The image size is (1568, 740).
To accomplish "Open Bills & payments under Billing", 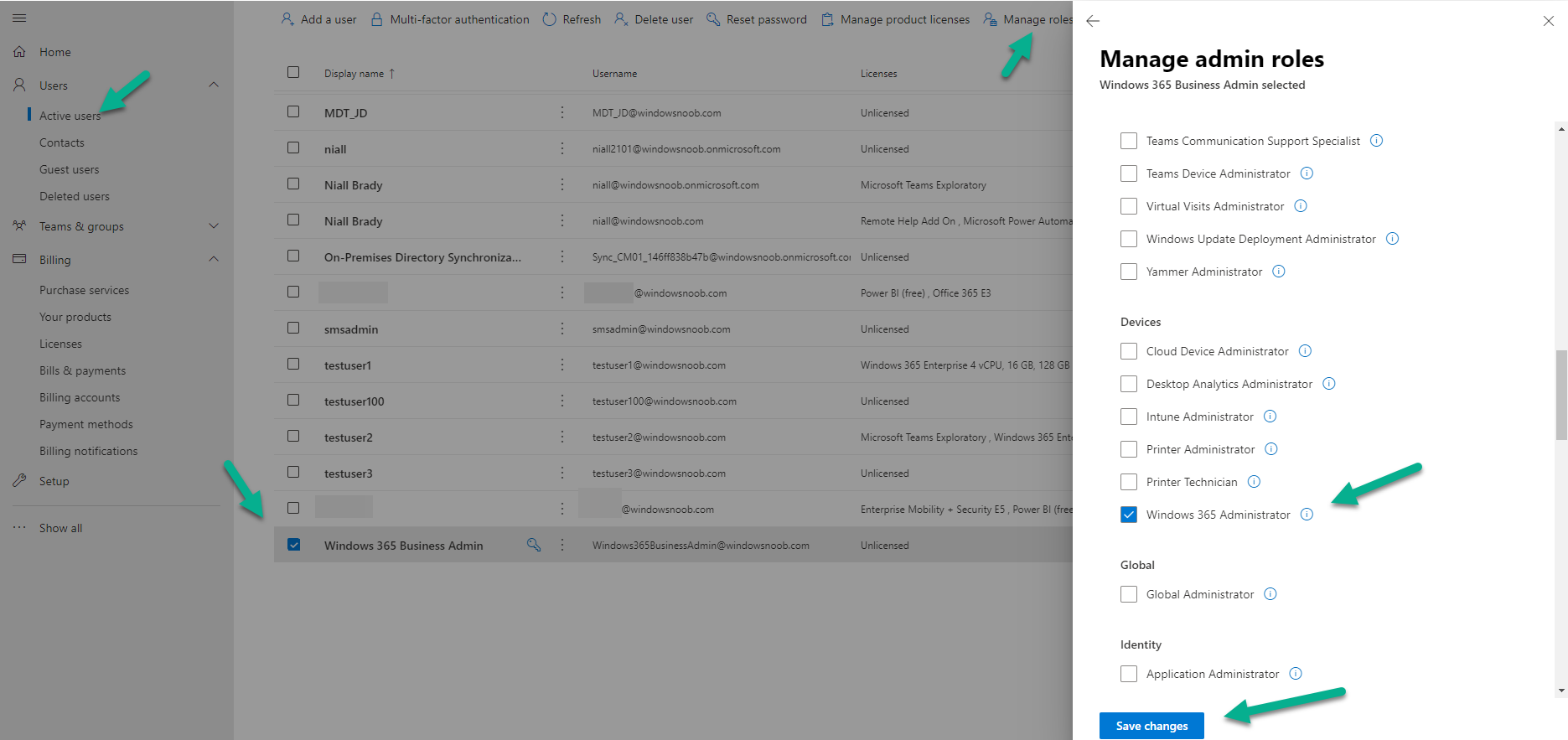I will click(82, 370).
